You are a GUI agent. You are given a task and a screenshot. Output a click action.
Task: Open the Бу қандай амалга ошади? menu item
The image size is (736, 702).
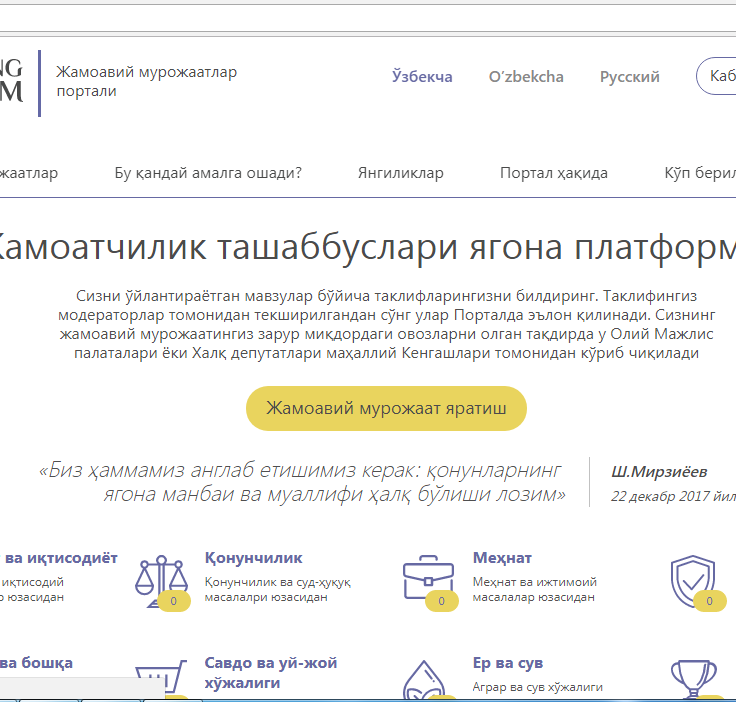point(208,173)
